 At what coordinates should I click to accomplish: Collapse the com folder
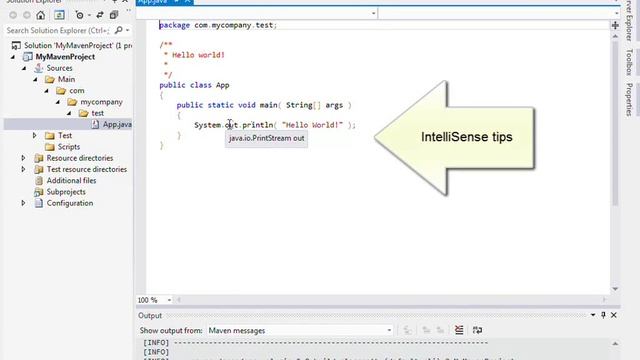pos(47,91)
